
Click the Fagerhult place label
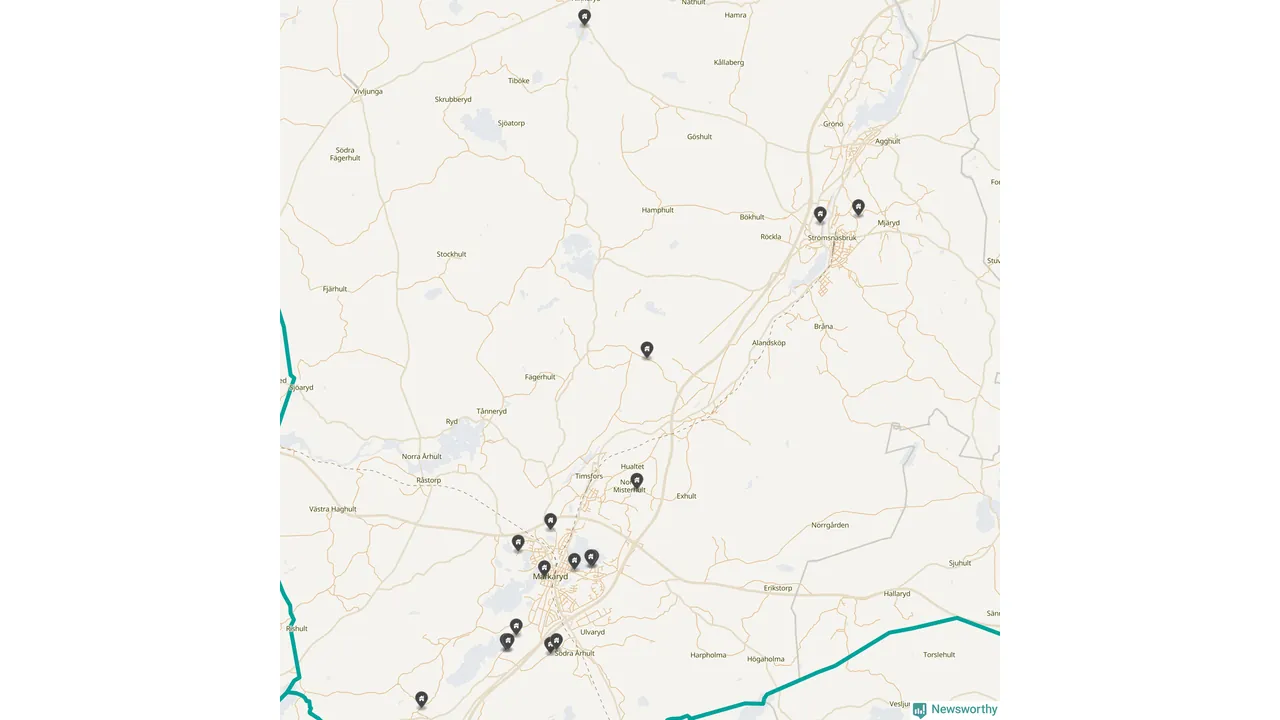pyautogui.click(x=540, y=377)
